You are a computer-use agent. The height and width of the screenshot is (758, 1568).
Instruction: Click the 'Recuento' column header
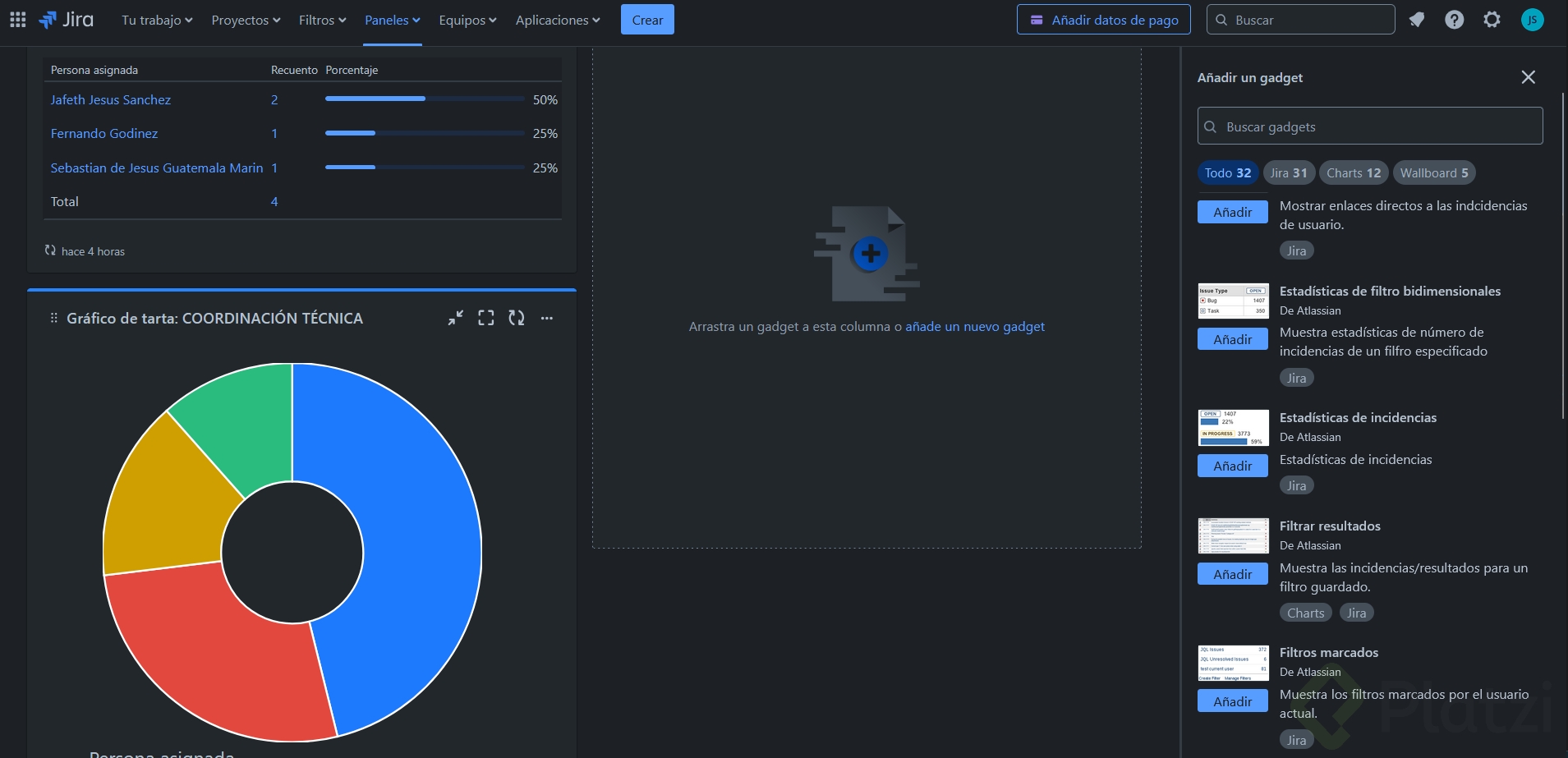pyautogui.click(x=294, y=70)
